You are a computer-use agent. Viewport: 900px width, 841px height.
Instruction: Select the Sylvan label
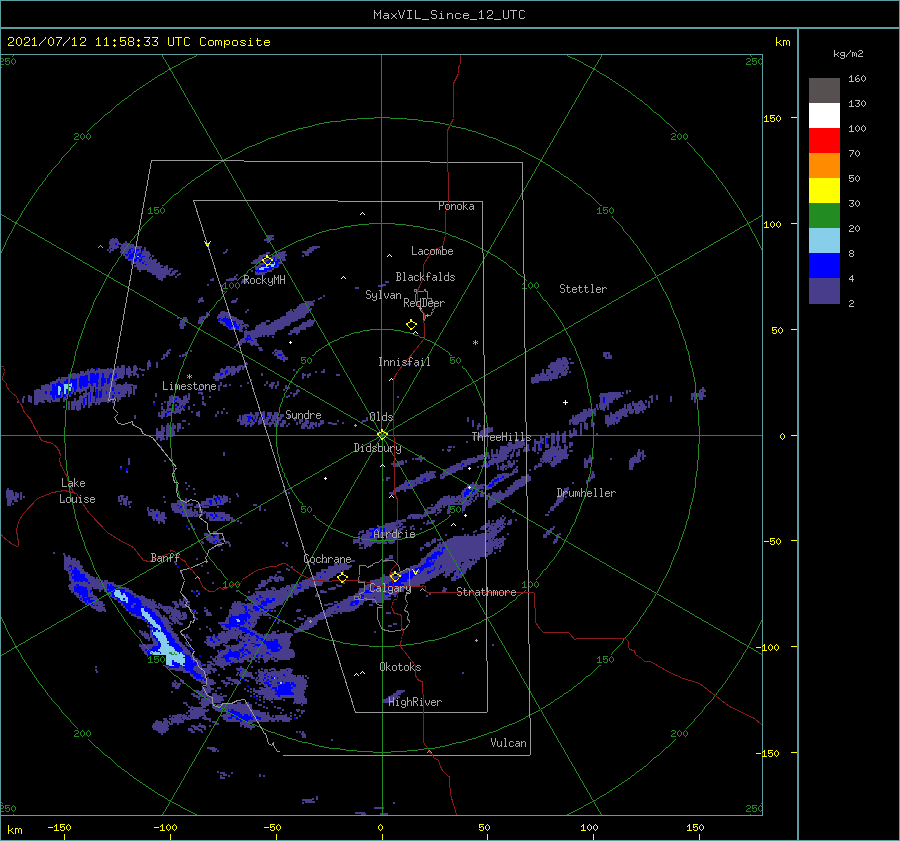click(383, 295)
